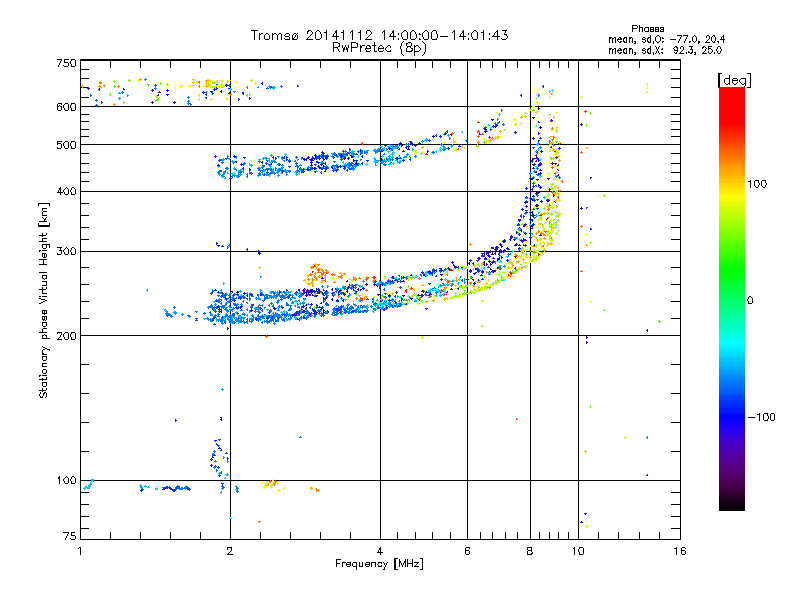
Task: Click the 'Stationary phase Virtual Height [km]' axis label
Action: (44, 301)
